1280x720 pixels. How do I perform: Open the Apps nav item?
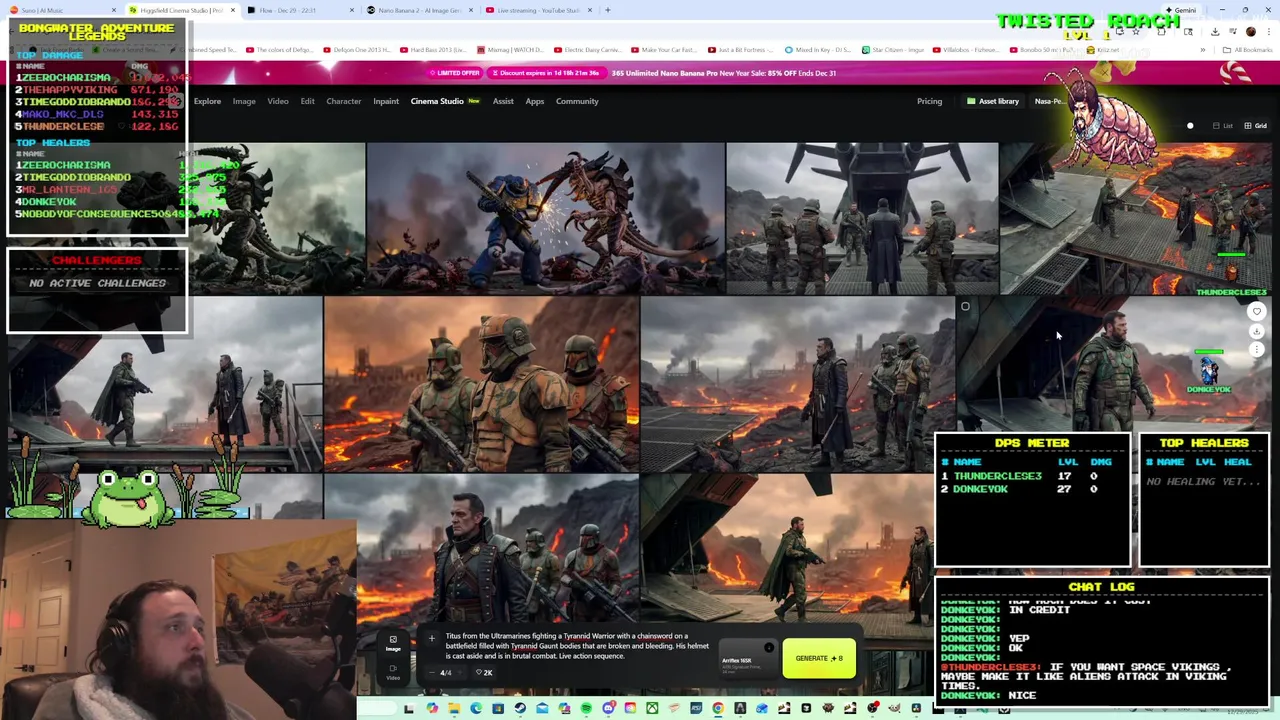click(x=535, y=101)
